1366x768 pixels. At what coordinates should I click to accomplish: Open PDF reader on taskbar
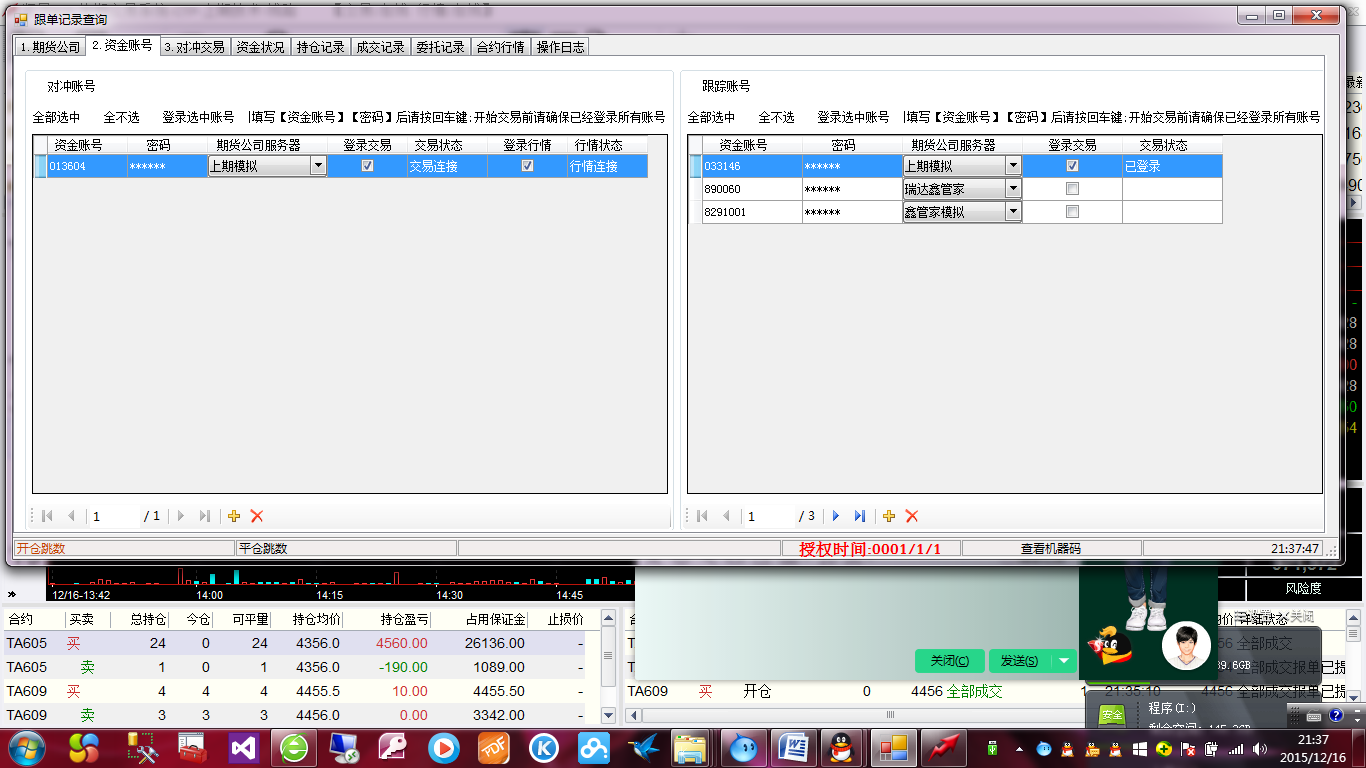coord(493,748)
